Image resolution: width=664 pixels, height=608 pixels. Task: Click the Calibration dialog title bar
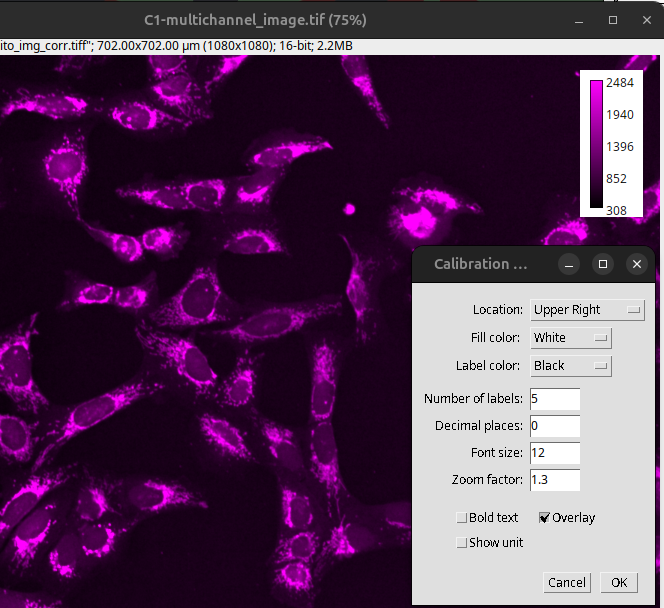pyautogui.click(x=480, y=264)
